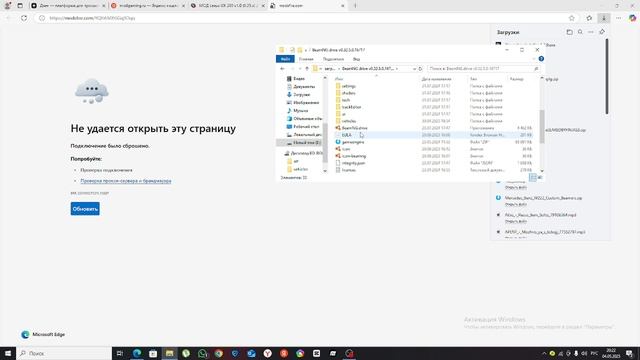
Task: Go up one folder level in Explorer
Action: click(x=307, y=69)
